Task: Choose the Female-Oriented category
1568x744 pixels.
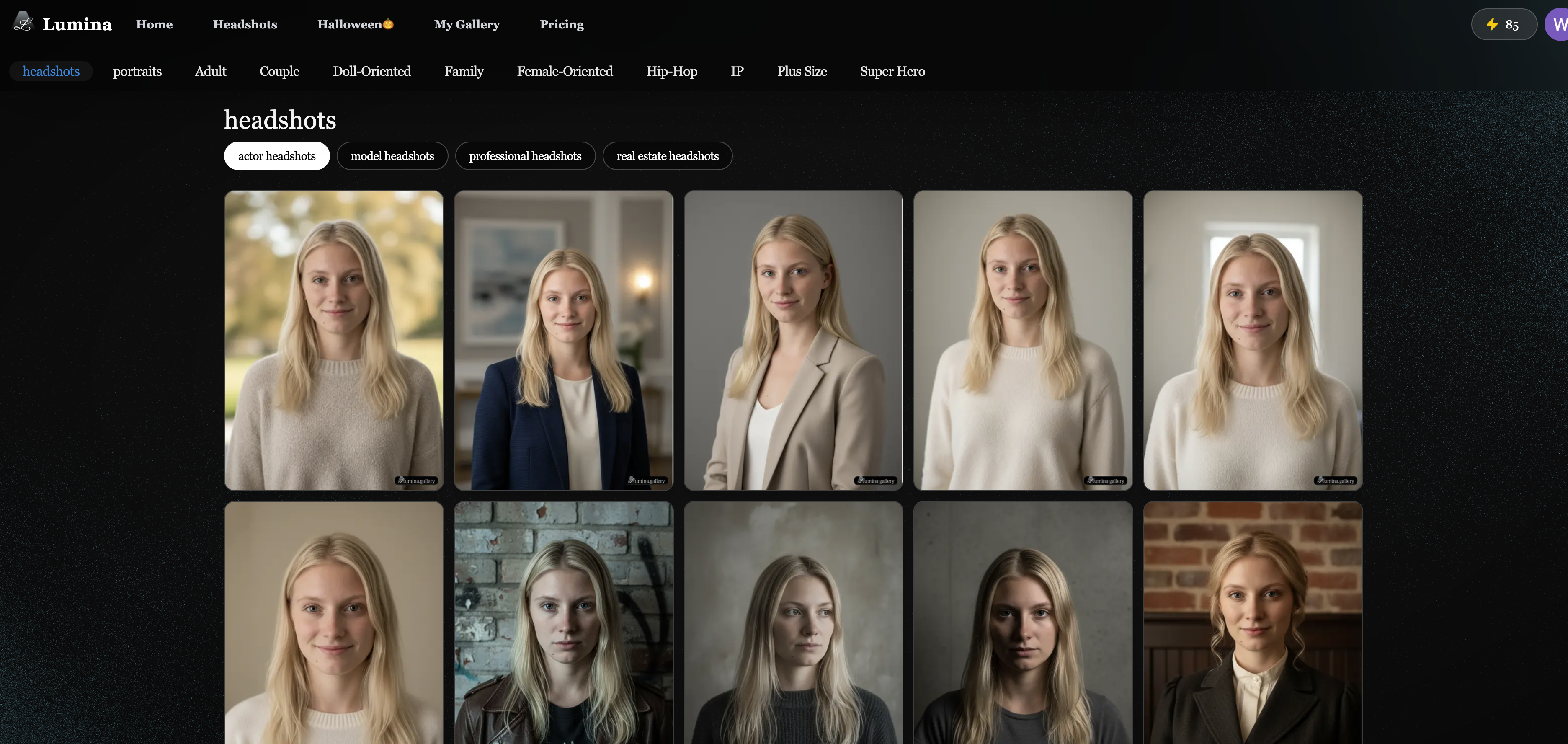Action: coord(564,71)
